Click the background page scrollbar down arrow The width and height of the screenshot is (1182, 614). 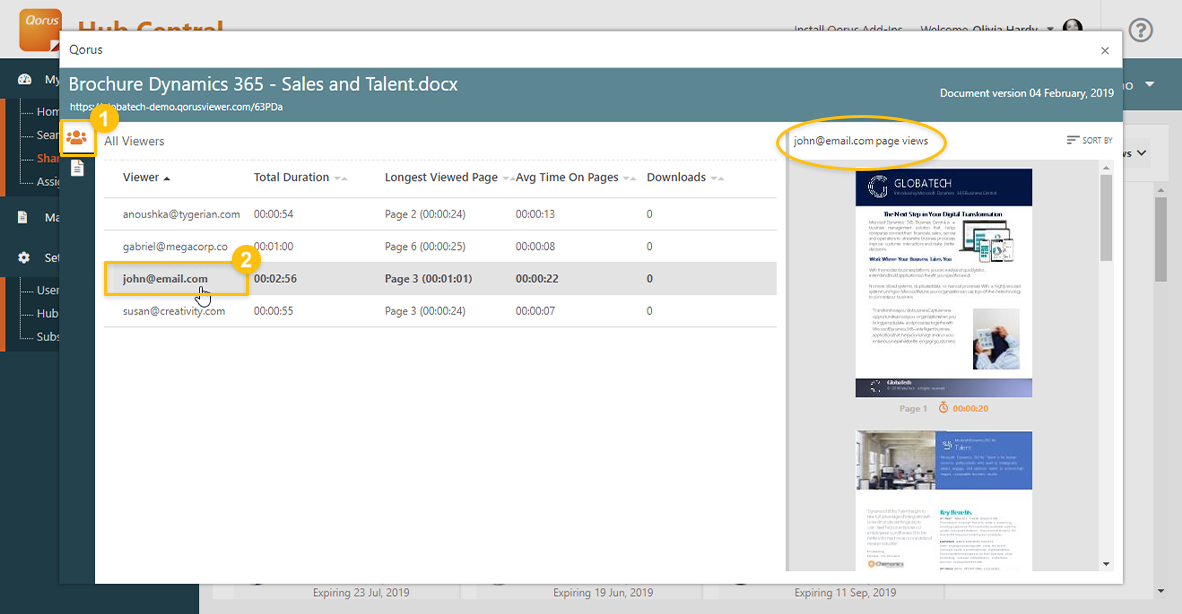[x=1160, y=591]
